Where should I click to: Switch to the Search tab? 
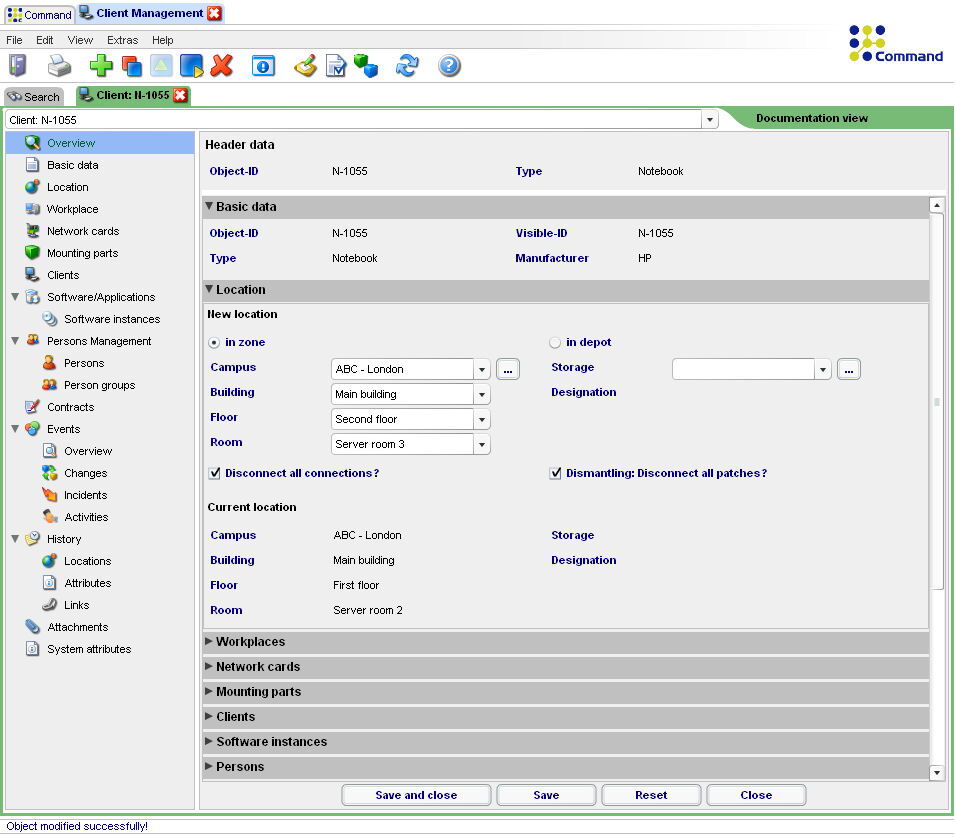click(x=34, y=97)
